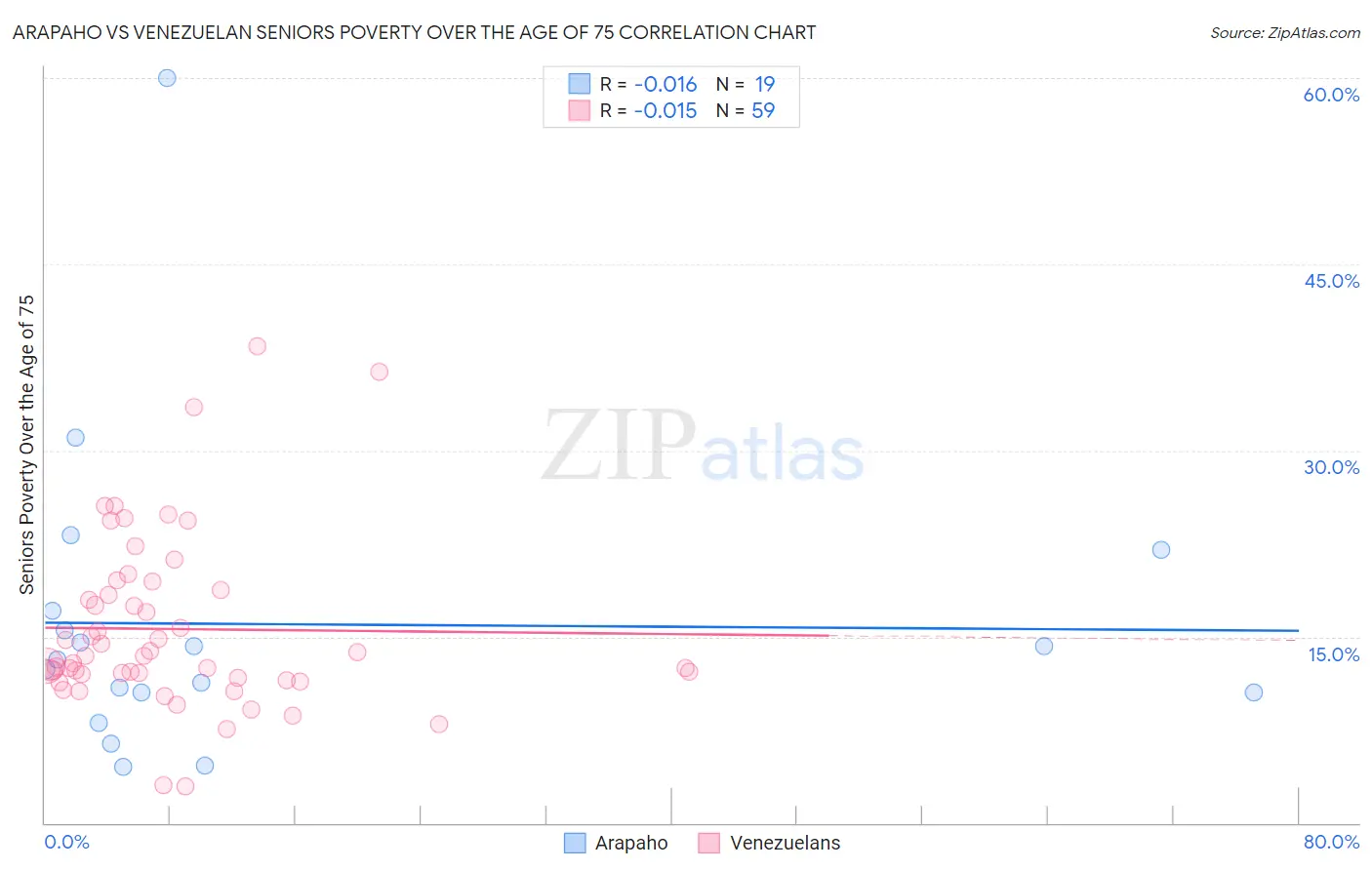1372x870 pixels.
Task: Click the 30.0% y-axis label
Action: click(1331, 467)
